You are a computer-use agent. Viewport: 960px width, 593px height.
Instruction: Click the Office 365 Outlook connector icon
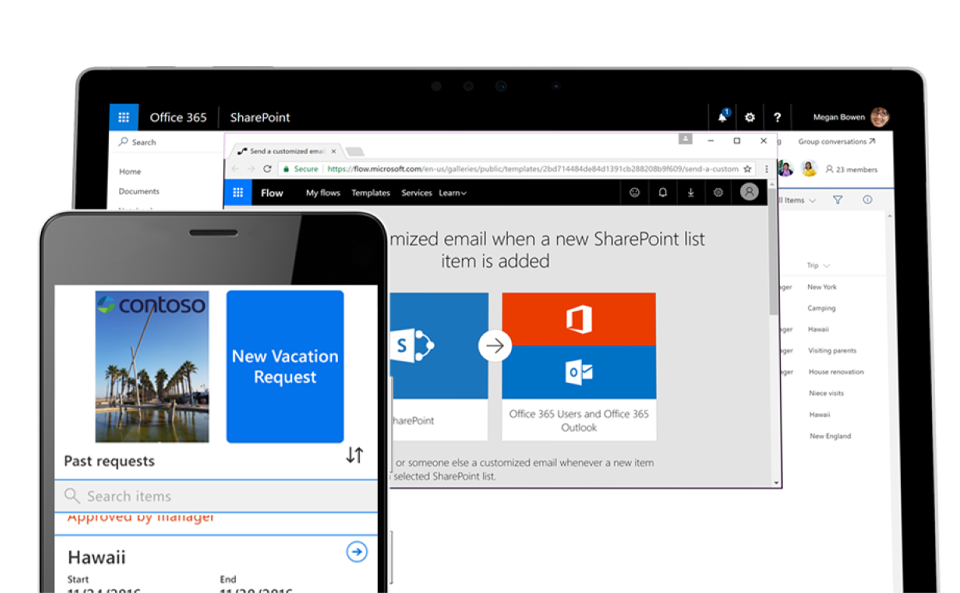pos(579,372)
